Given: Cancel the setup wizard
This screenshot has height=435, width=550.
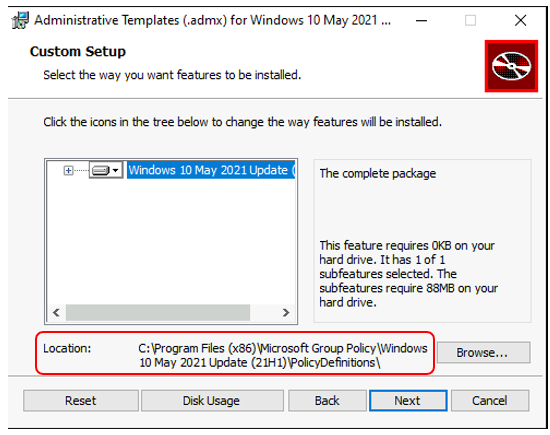Looking at the screenshot, I should coord(490,400).
